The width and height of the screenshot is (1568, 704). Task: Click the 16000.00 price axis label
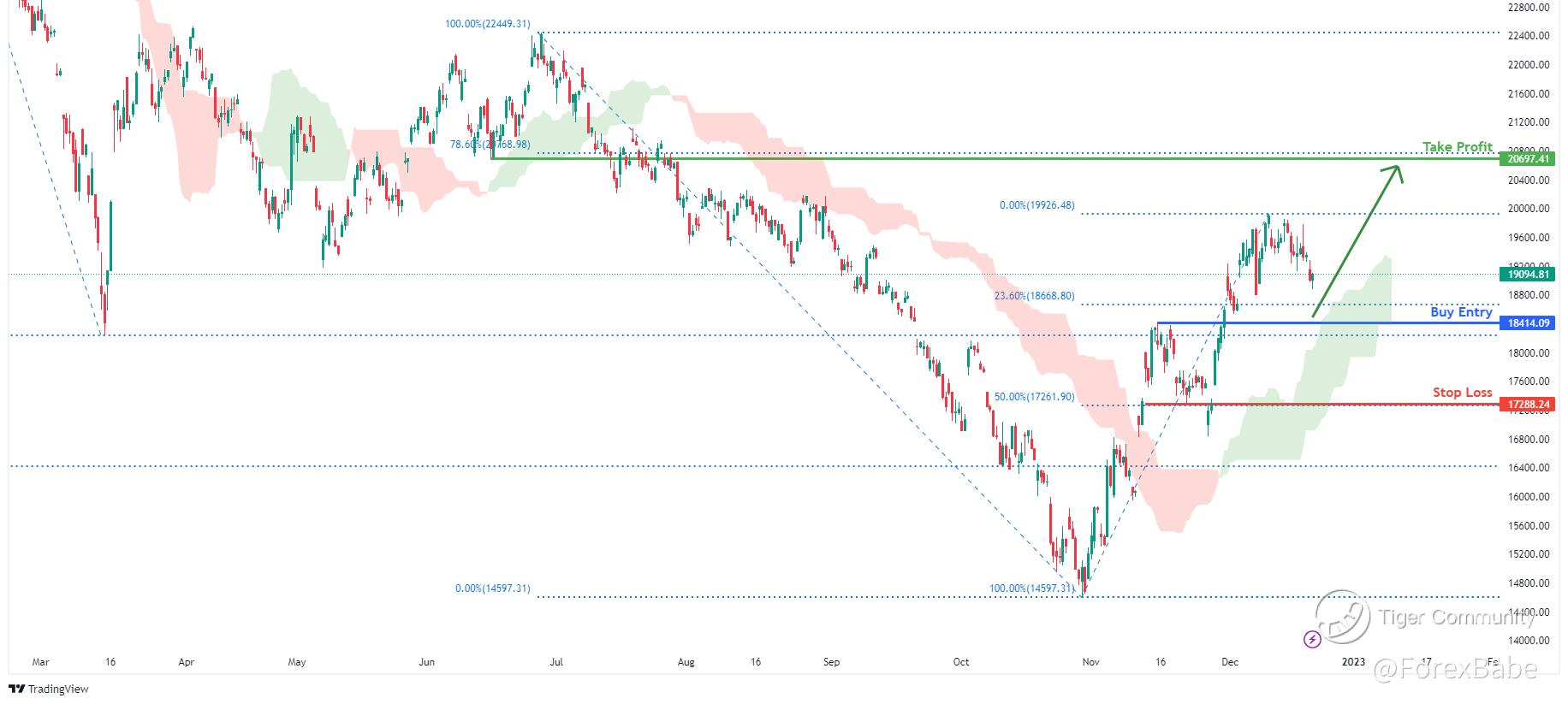pos(1529,497)
